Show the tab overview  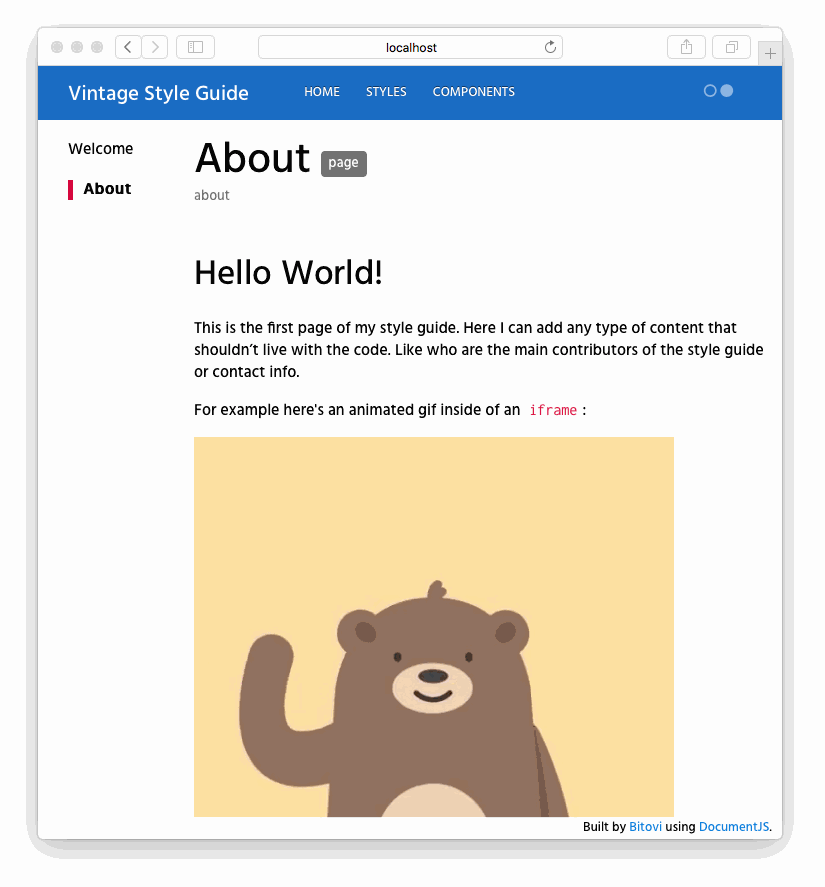pos(731,47)
